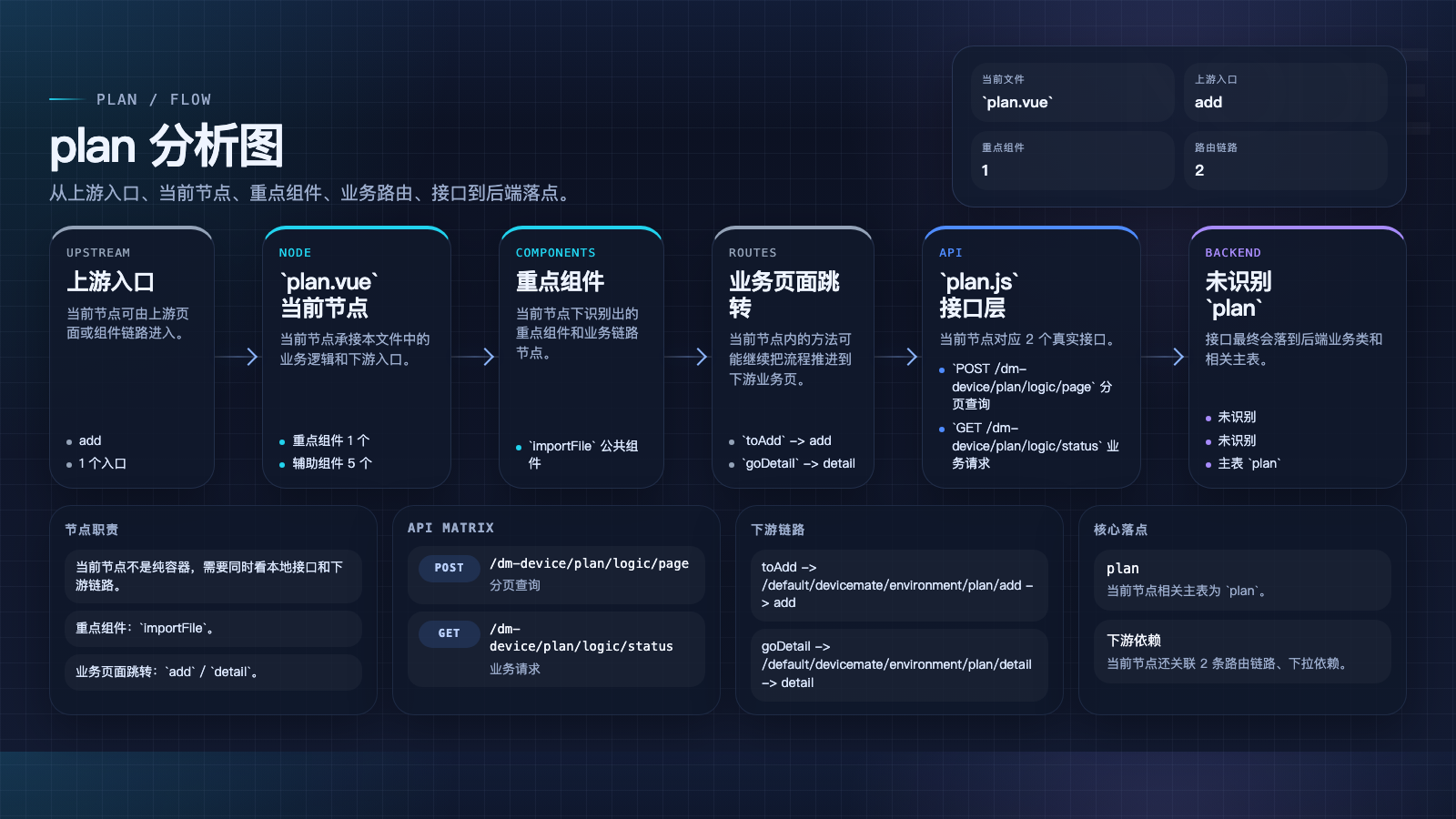
Task: Click the arrow between API and backend cards
Action: pos(1165,357)
